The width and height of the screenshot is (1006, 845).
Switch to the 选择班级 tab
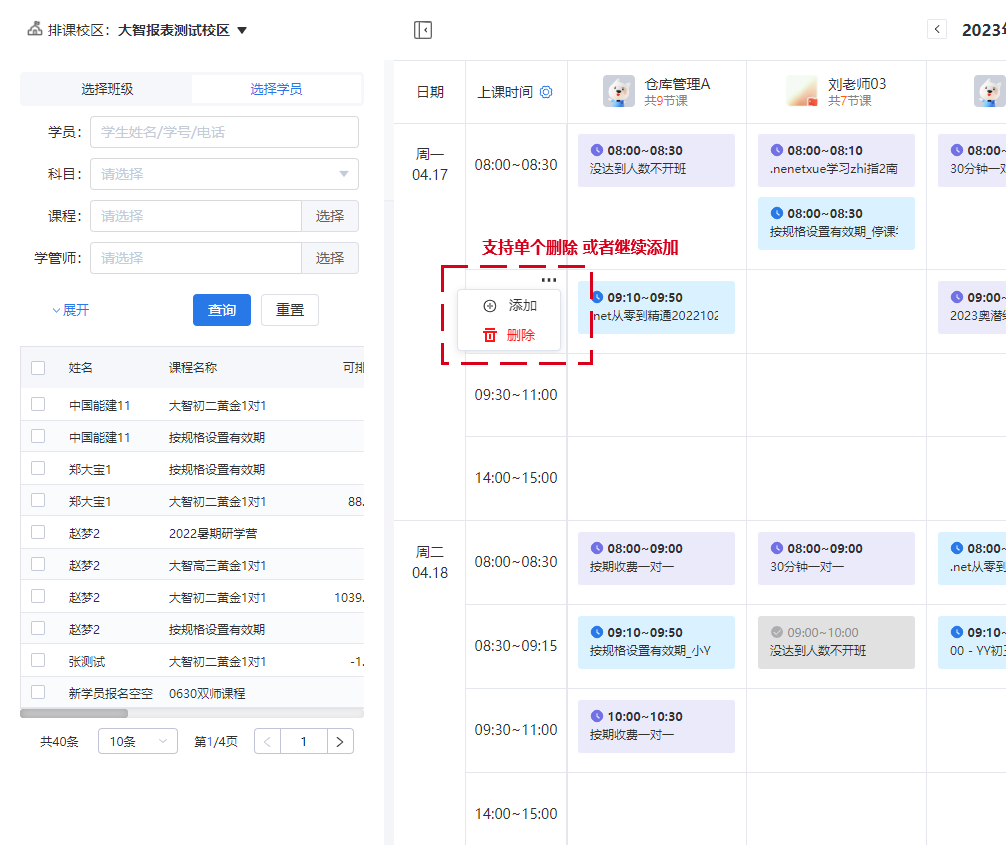click(x=107, y=89)
